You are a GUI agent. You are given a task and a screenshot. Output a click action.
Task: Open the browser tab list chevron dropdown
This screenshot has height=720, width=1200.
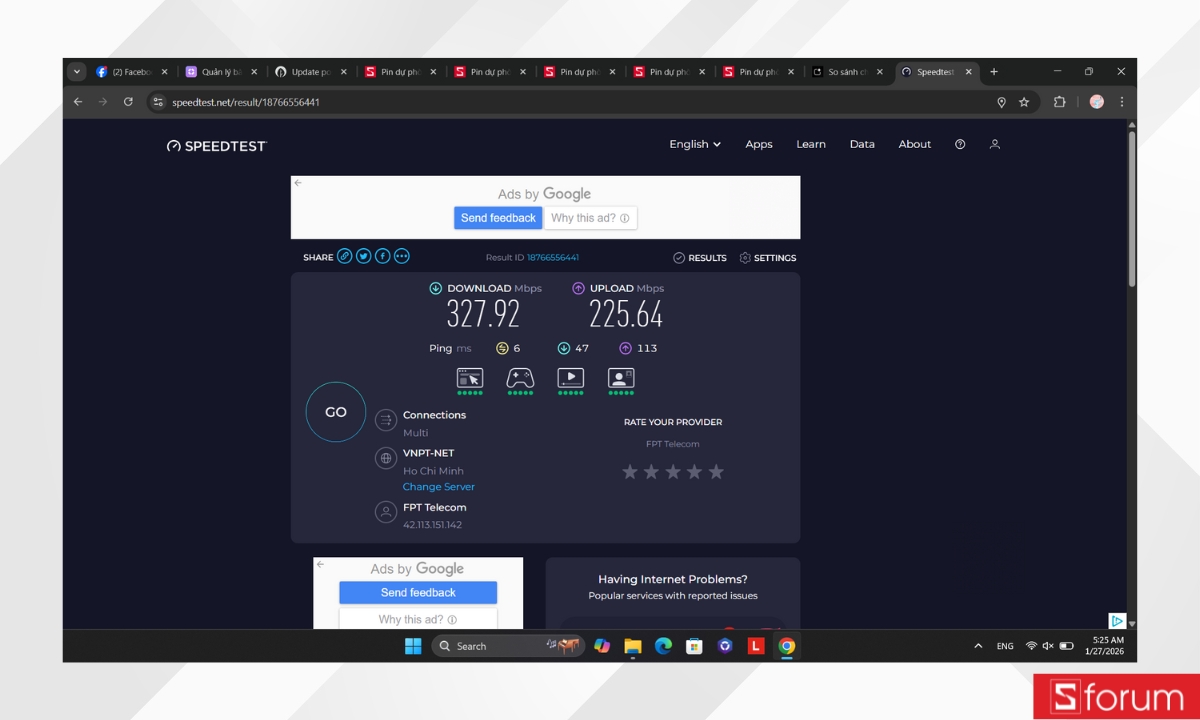click(x=77, y=71)
